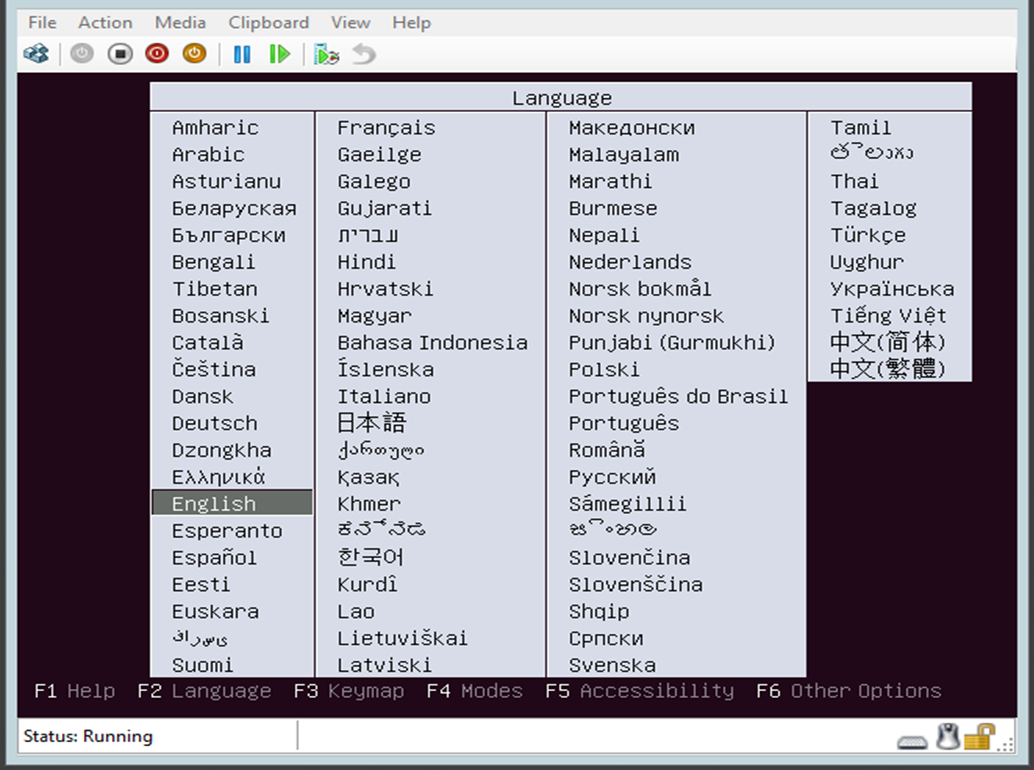Screen dimensions: 1034x770
Task: Pick Türkçe from the list
Action: (868, 235)
